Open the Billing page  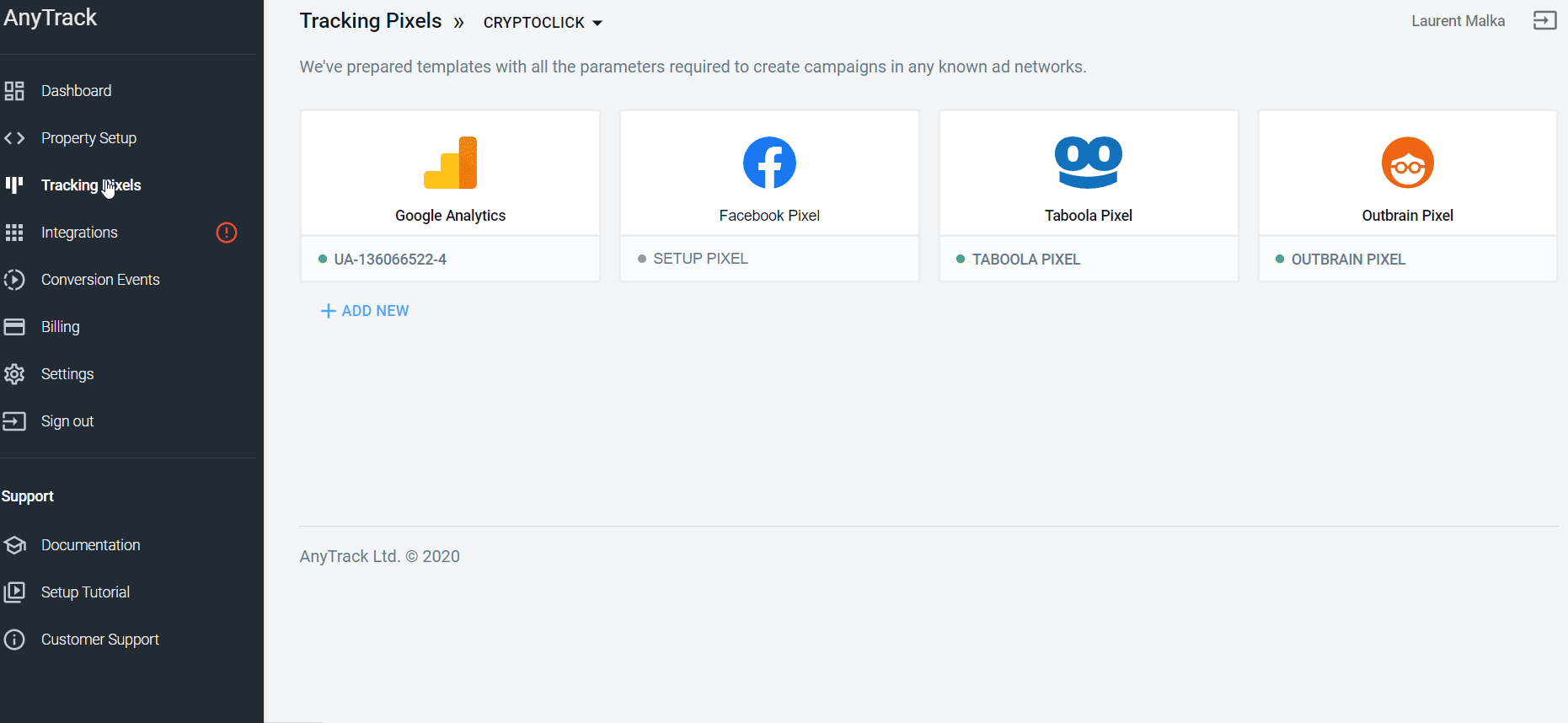61,327
